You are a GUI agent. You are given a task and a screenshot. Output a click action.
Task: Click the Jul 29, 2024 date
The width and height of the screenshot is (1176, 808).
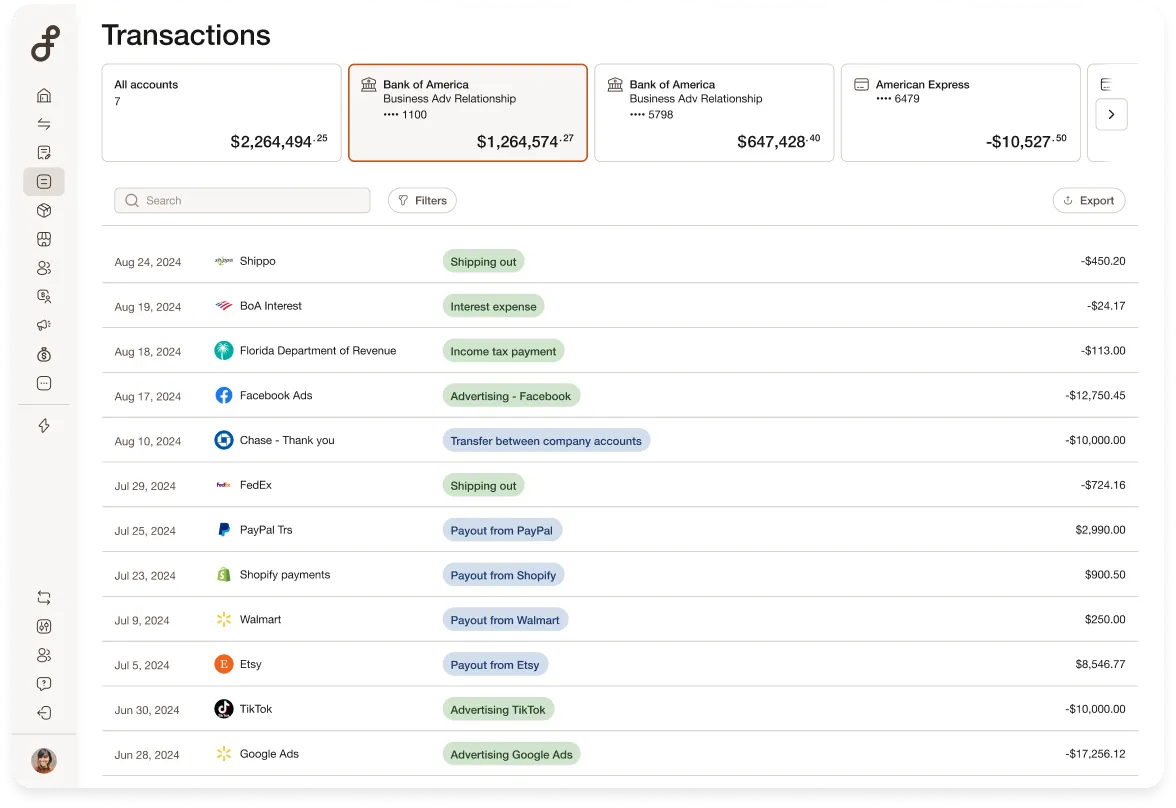click(x=145, y=486)
